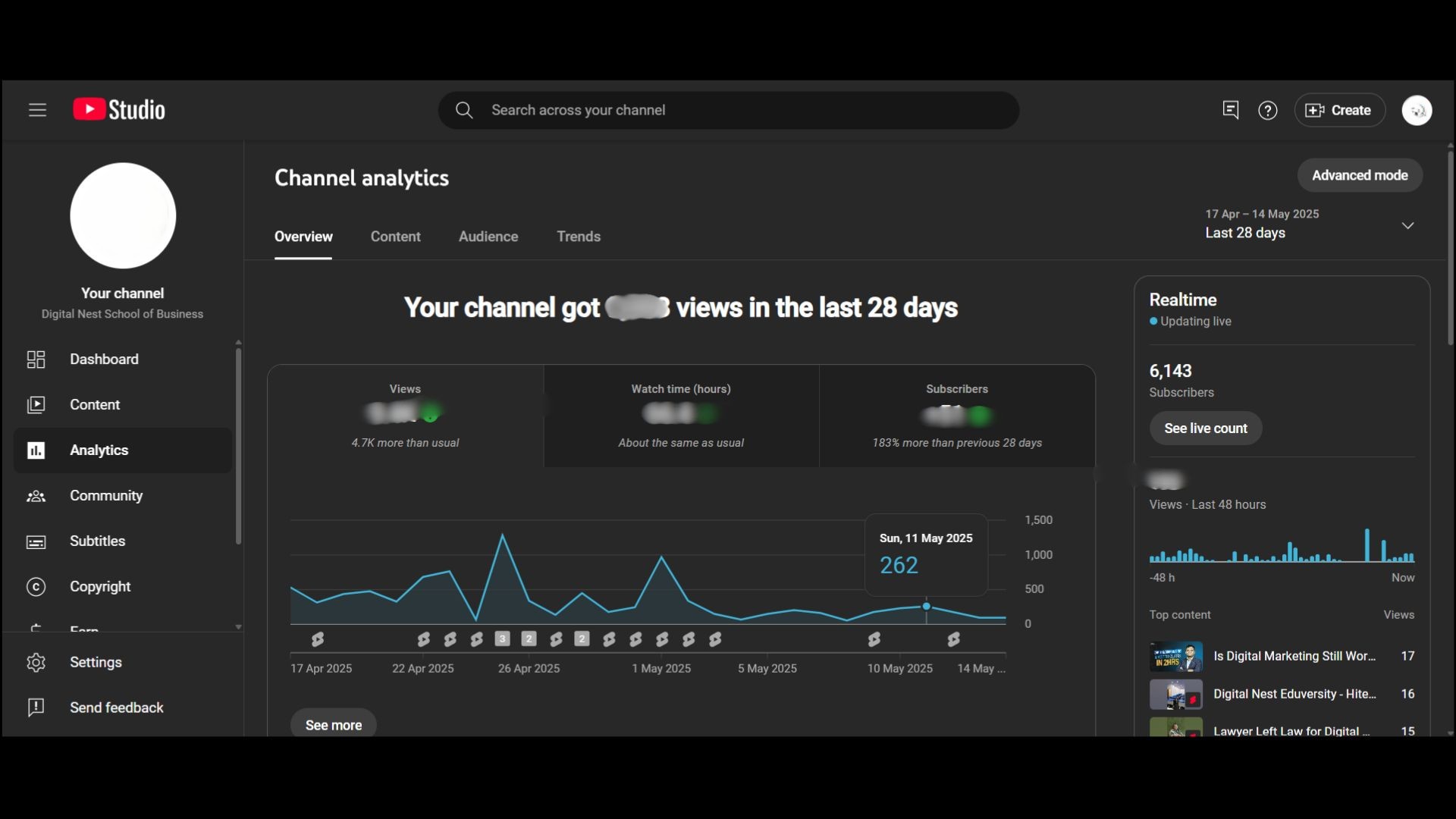Open Subtitles in sidebar
Screen dimensions: 1456x819
pos(97,541)
